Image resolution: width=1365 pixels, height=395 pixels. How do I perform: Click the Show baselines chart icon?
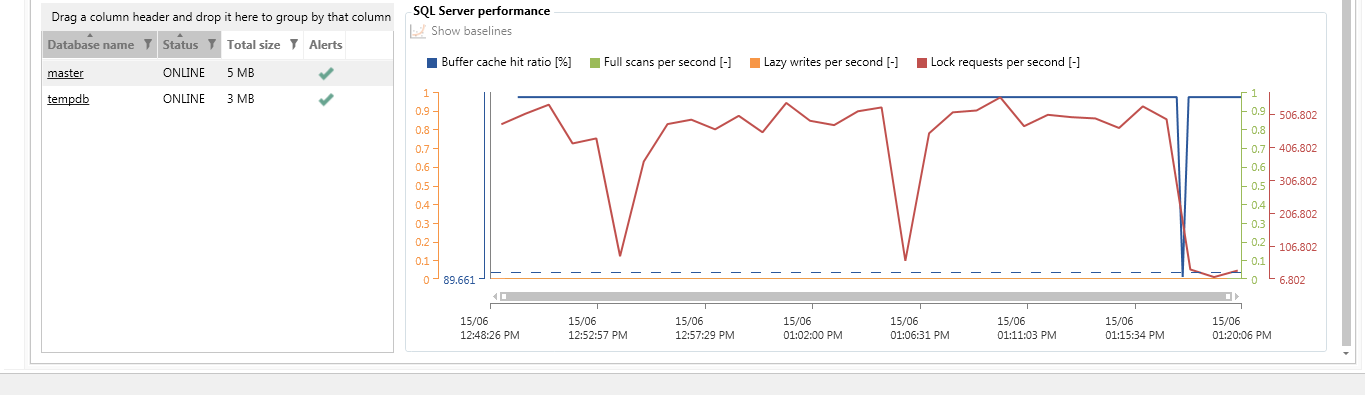click(418, 31)
